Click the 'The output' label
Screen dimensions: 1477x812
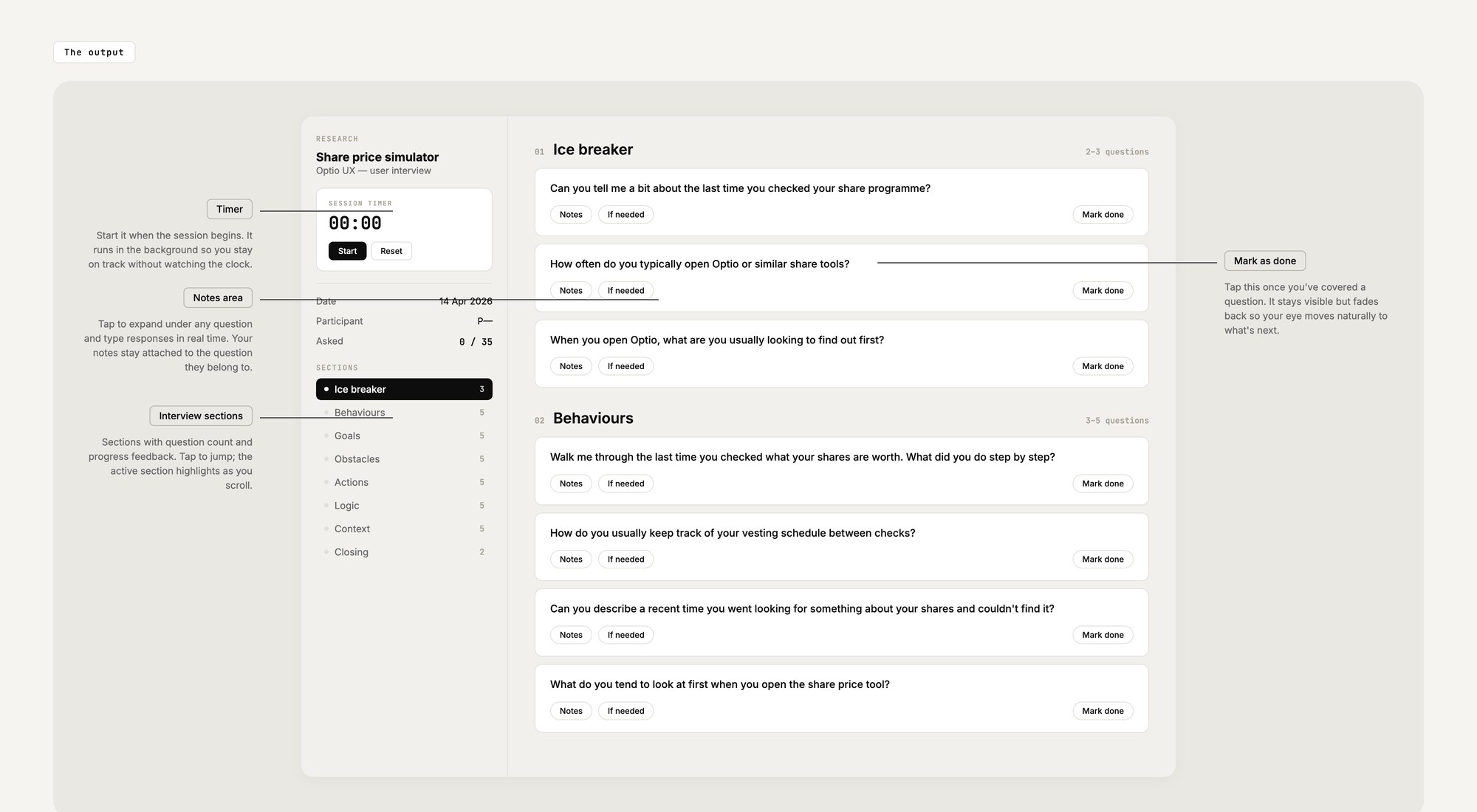click(x=94, y=52)
